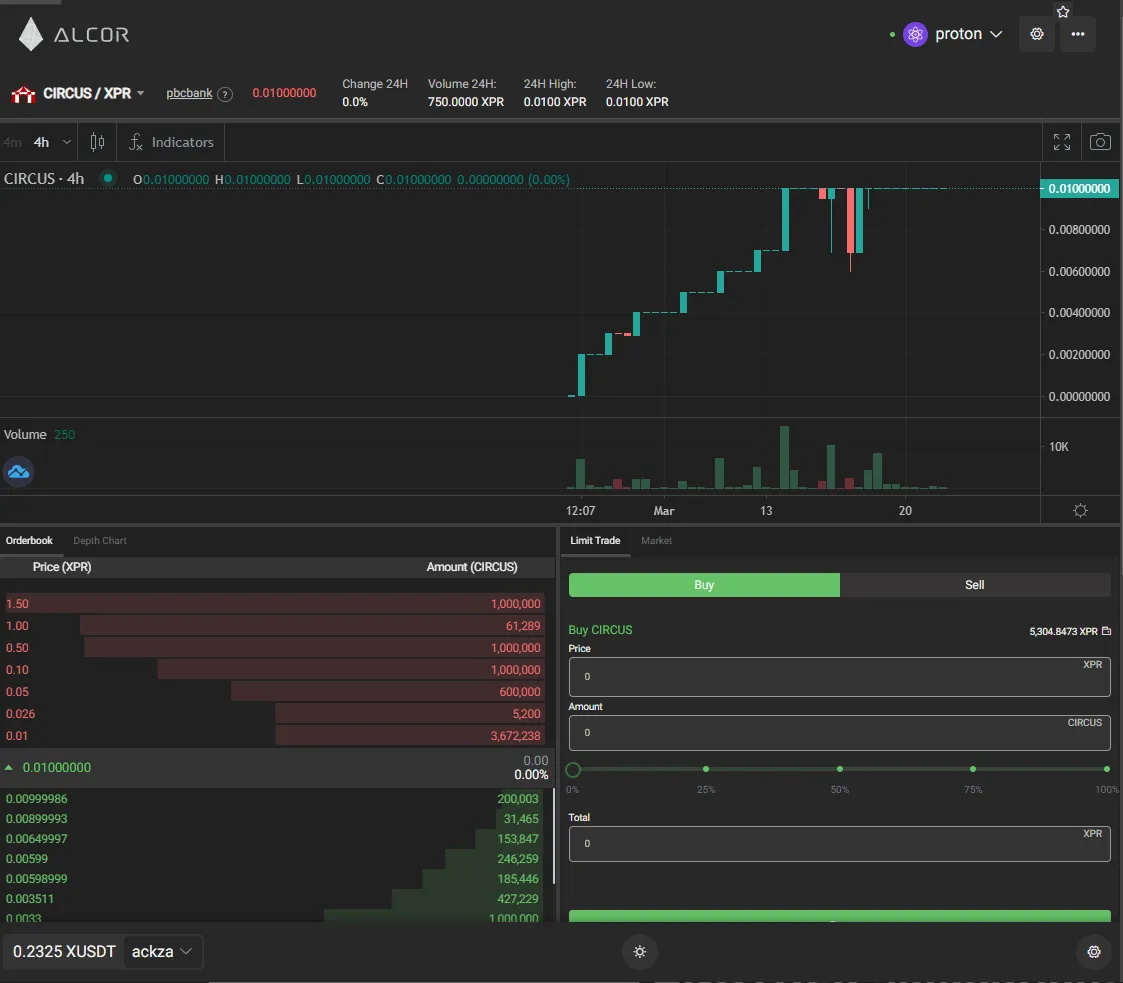
Task: Select the Buy side button
Action: click(x=704, y=585)
